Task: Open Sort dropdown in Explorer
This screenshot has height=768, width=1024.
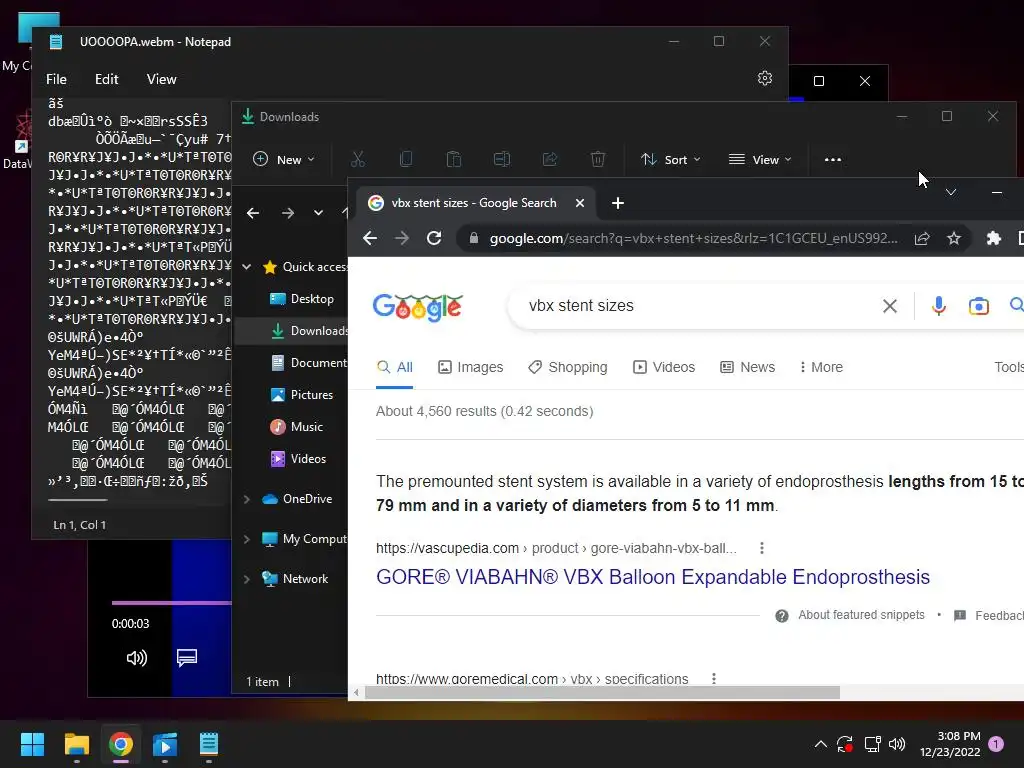Action: click(671, 159)
